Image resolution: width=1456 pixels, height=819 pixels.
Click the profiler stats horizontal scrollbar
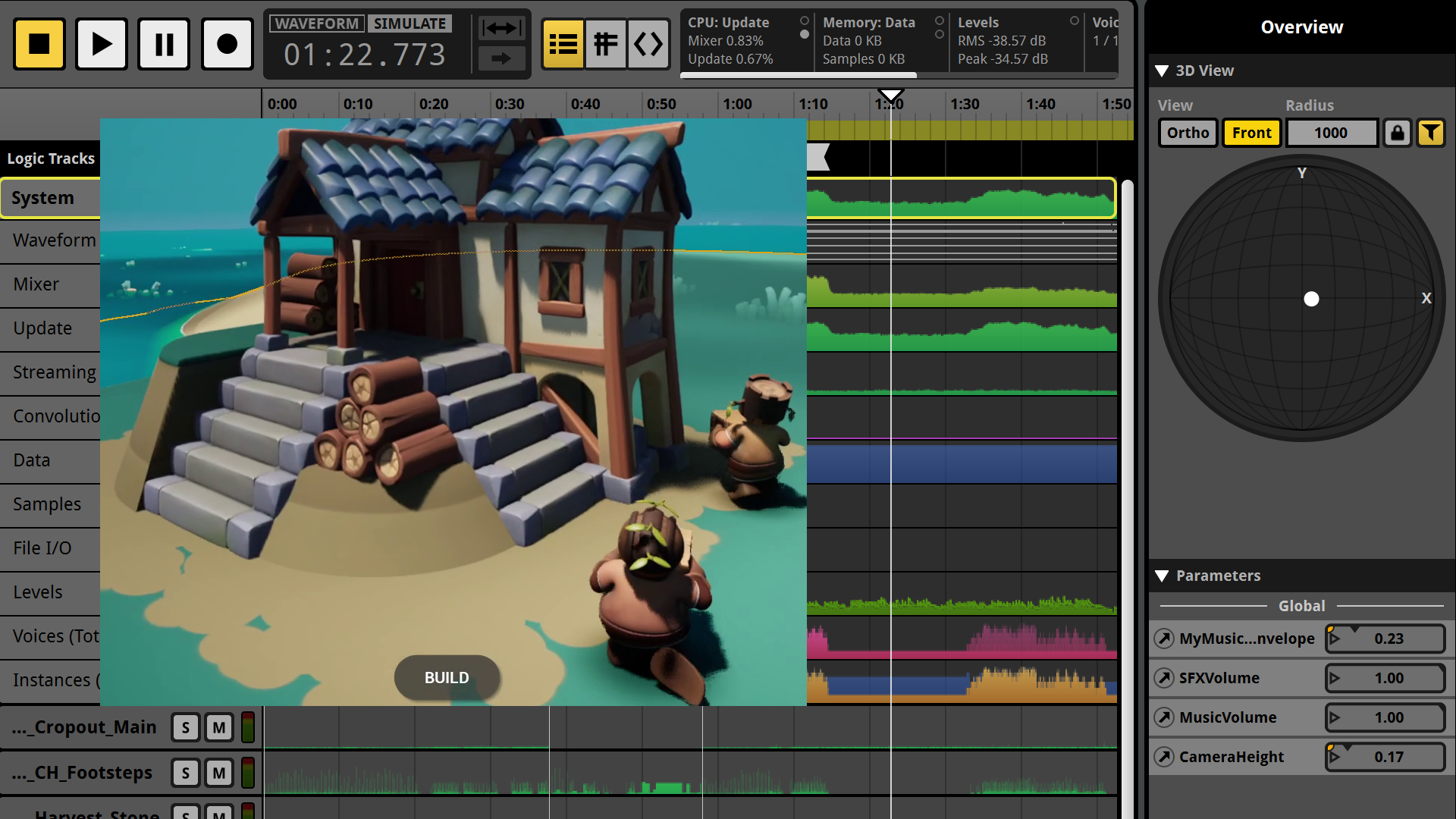(x=799, y=75)
